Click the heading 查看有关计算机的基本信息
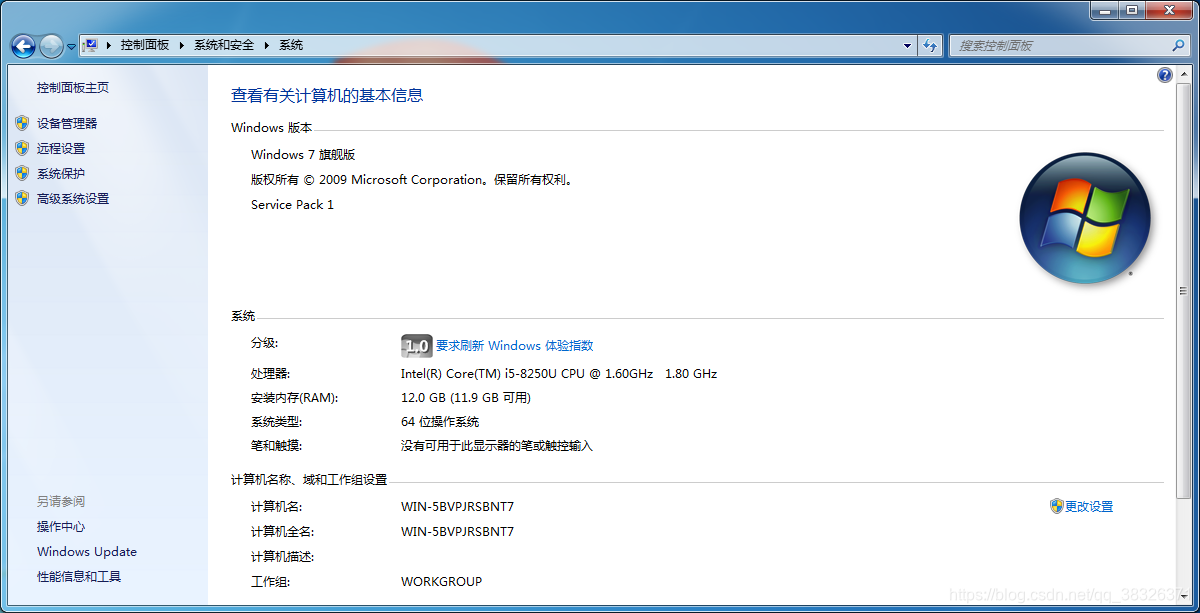Image resolution: width=1200 pixels, height=613 pixels. [x=327, y=96]
